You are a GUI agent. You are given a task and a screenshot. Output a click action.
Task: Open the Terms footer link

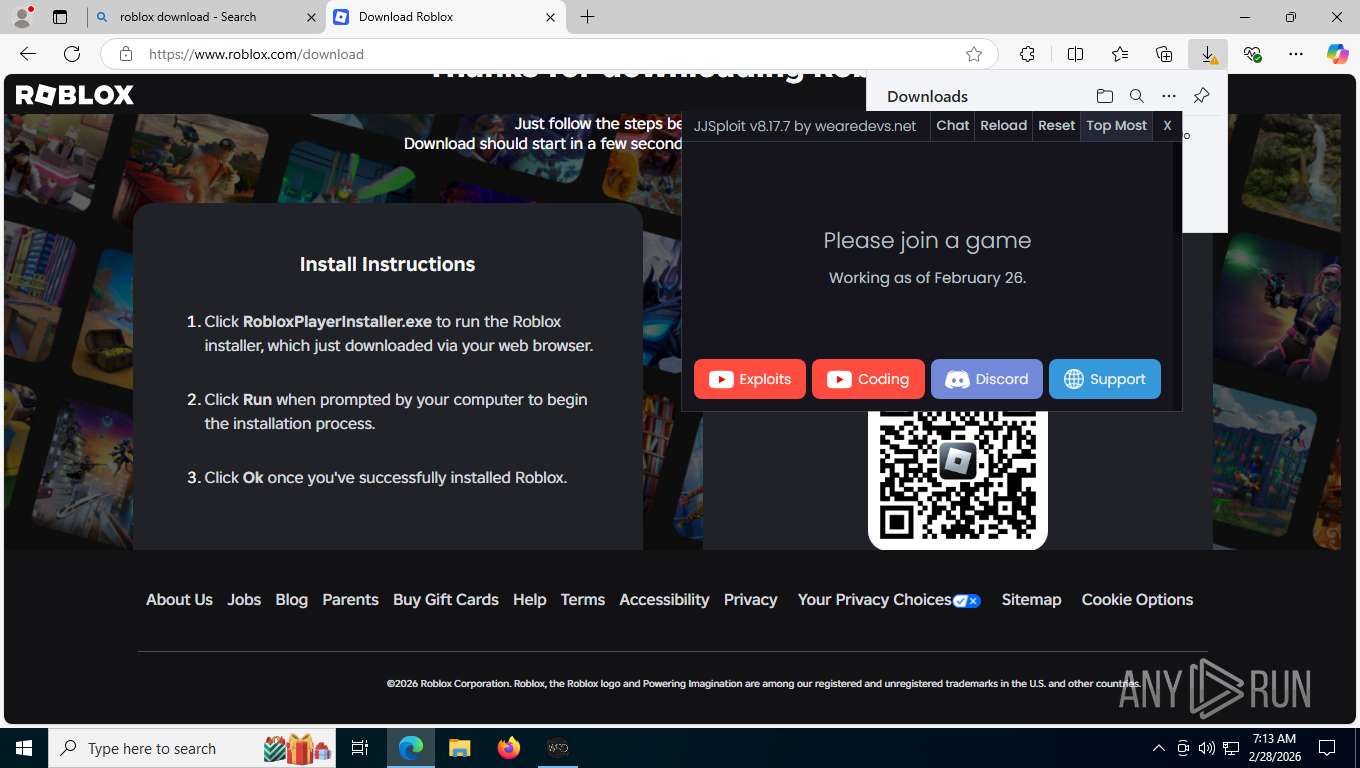coord(583,599)
